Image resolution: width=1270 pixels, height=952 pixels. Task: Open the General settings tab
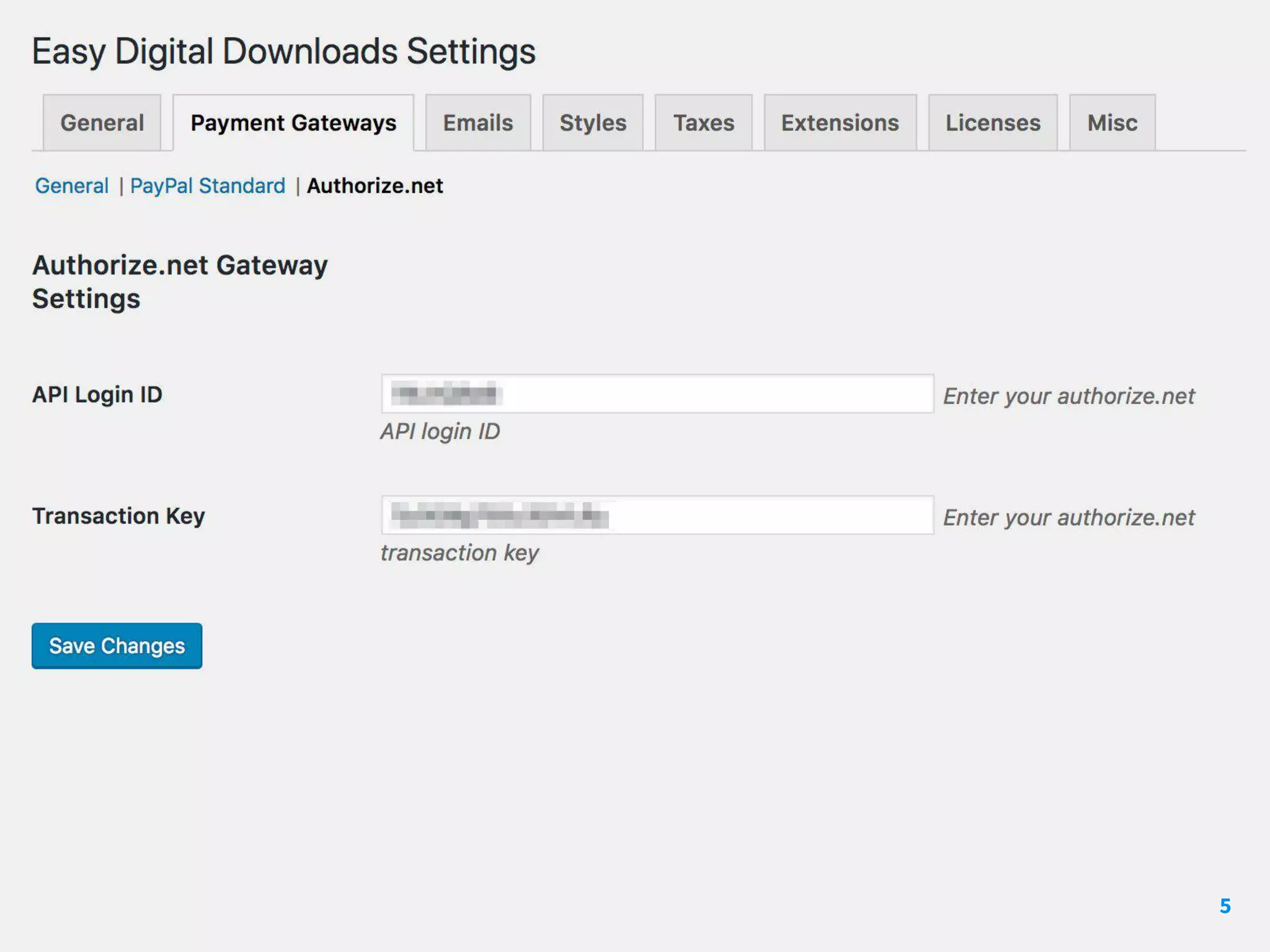point(102,123)
